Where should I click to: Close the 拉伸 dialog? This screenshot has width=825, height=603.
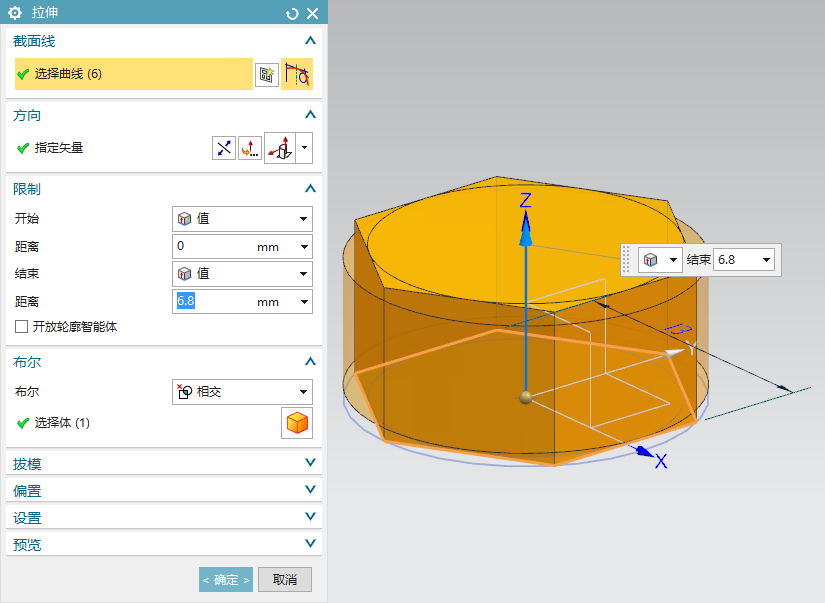(x=313, y=13)
